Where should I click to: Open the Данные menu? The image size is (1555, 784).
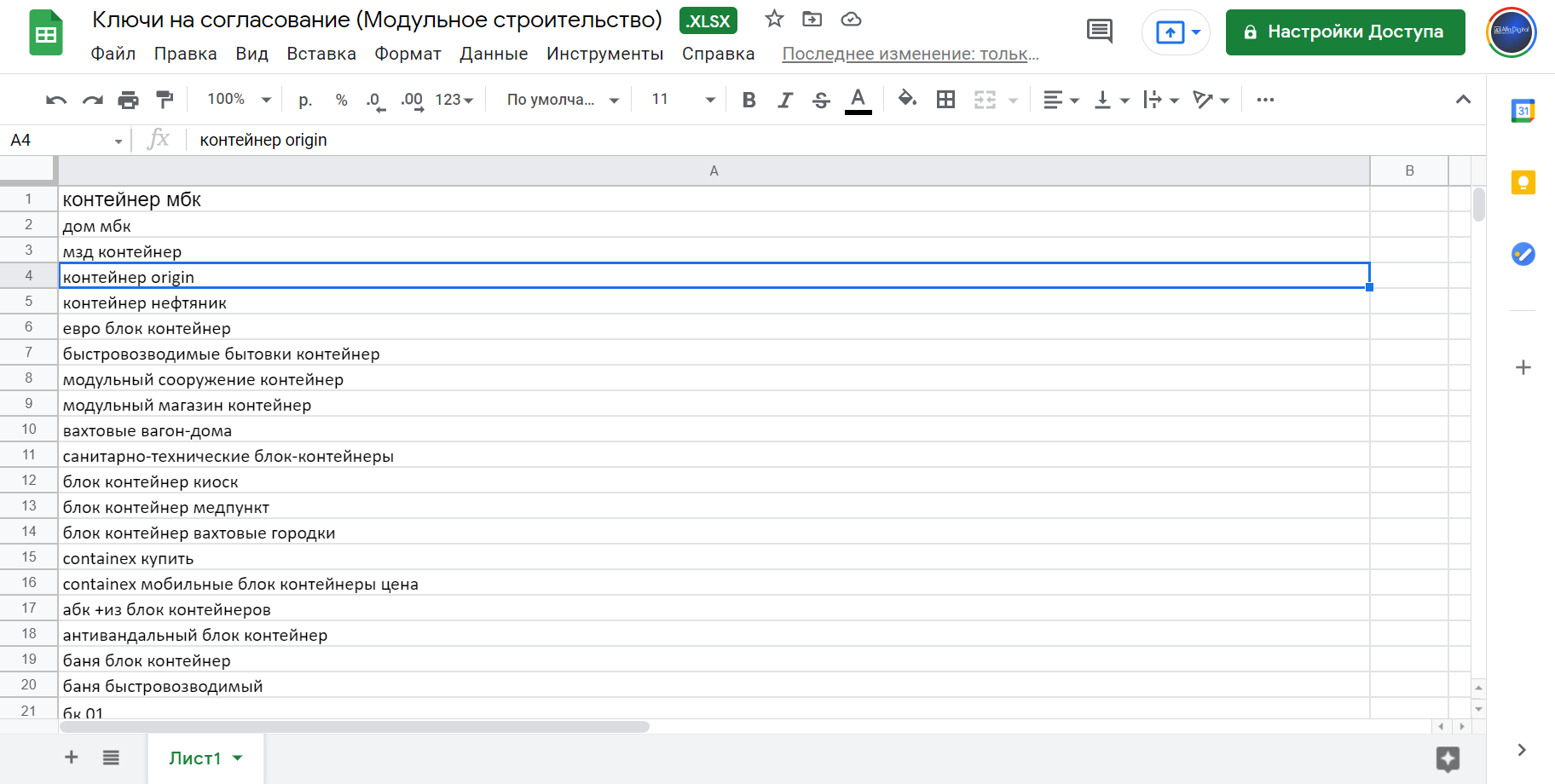pos(494,54)
